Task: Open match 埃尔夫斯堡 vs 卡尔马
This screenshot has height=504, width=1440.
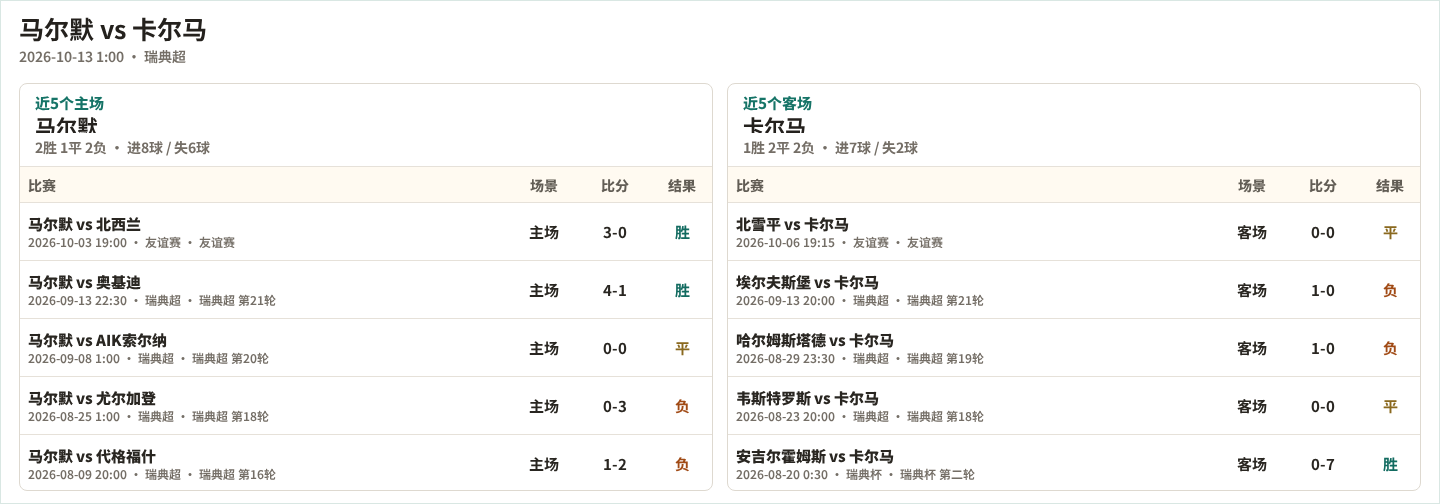Action: pyautogui.click(x=807, y=282)
